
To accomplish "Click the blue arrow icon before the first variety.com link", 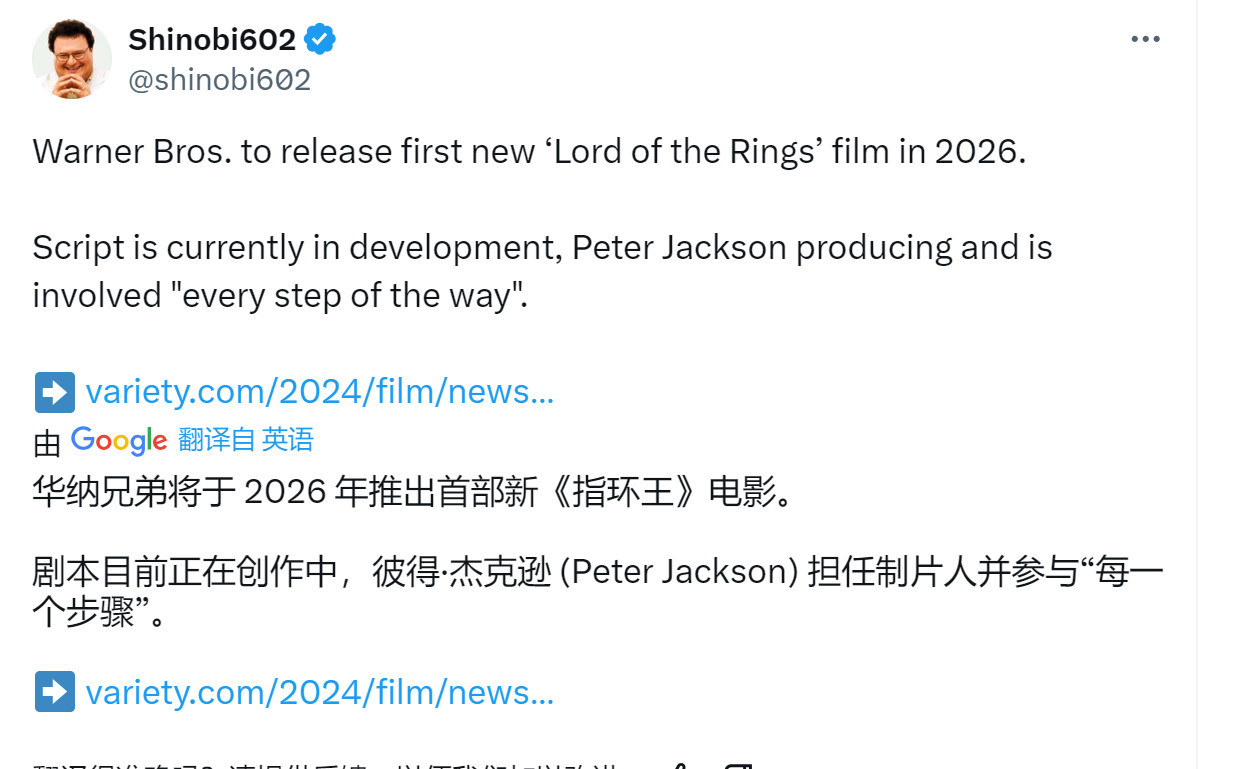I will tap(54, 392).
